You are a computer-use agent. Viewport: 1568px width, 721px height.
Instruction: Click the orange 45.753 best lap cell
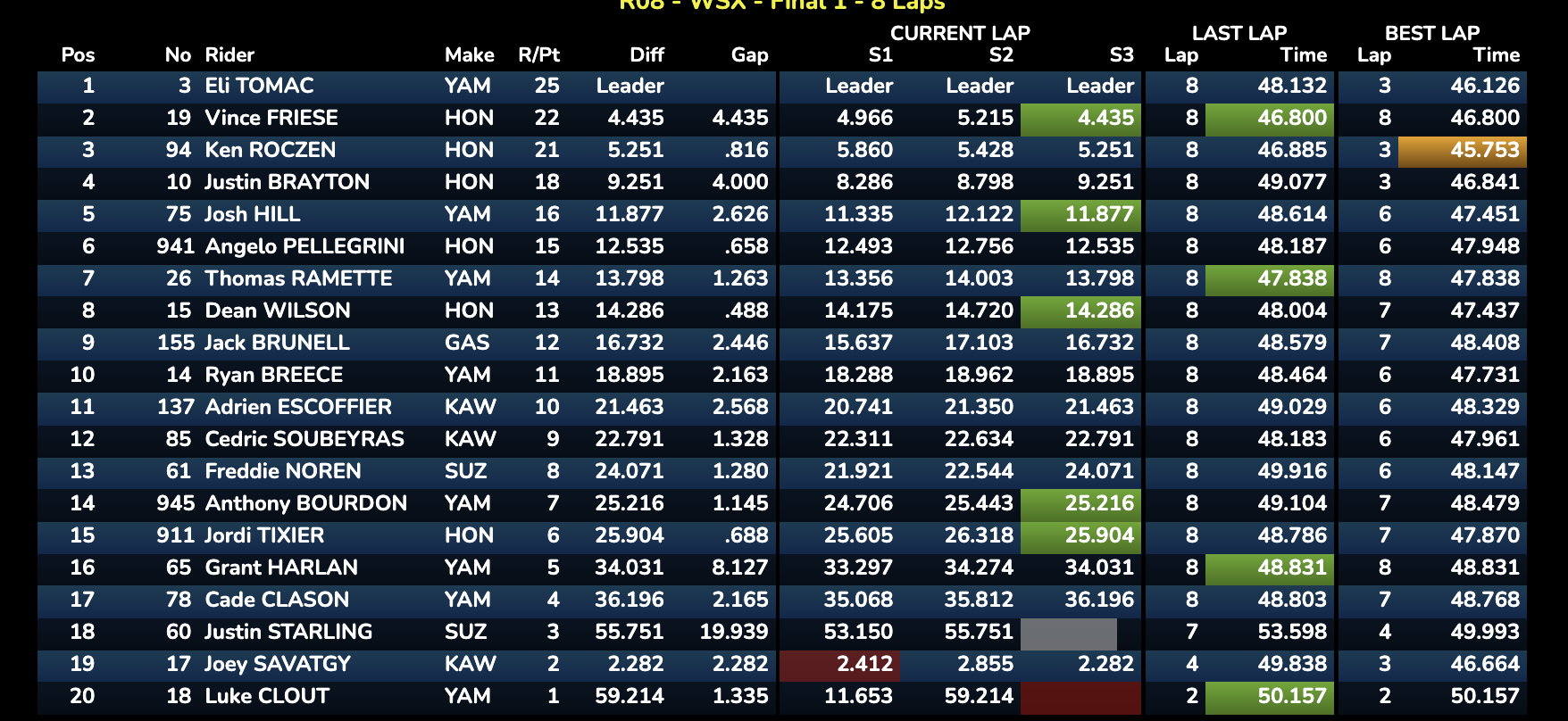(x=1462, y=151)
